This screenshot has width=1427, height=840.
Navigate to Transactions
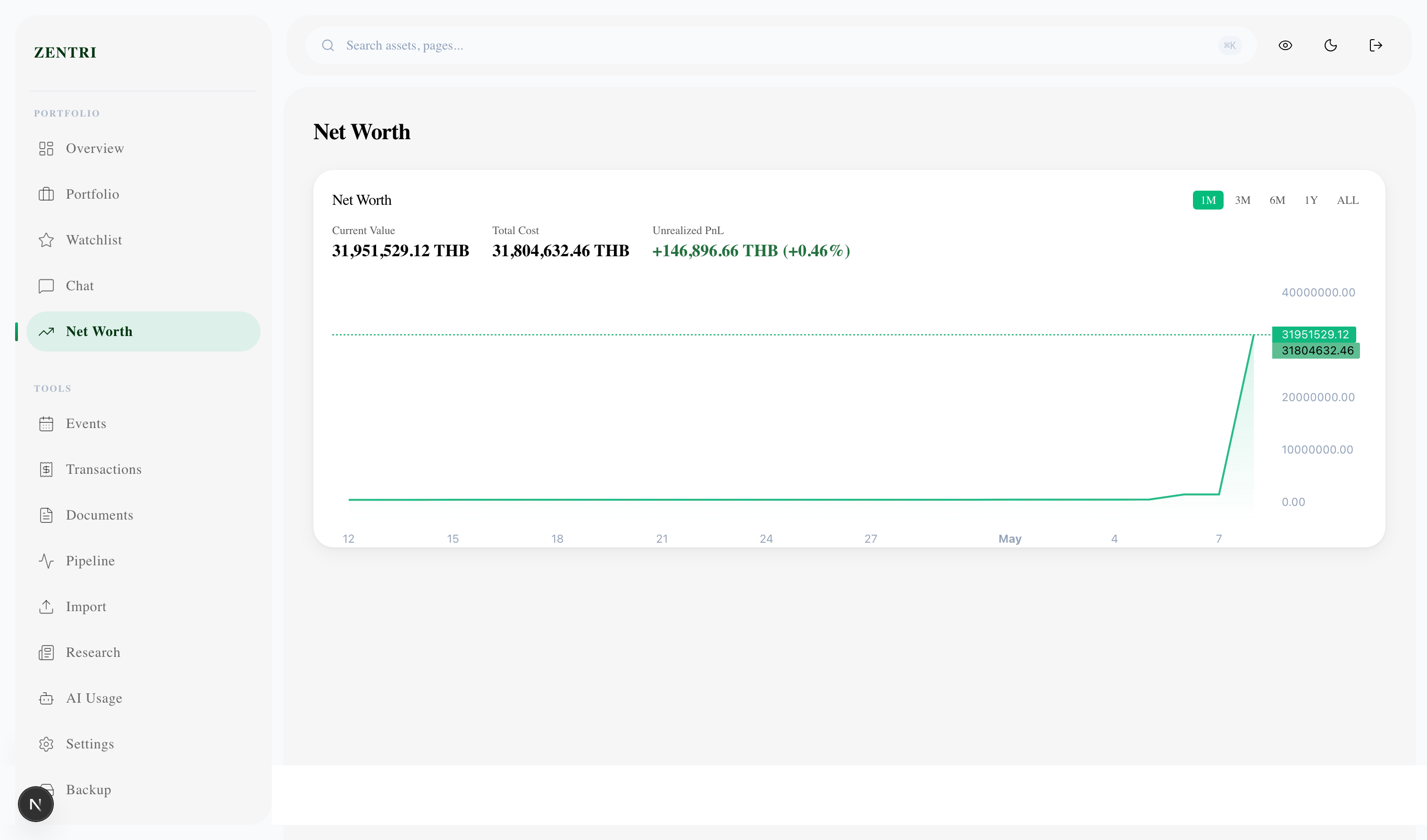[x=143, y=470]
